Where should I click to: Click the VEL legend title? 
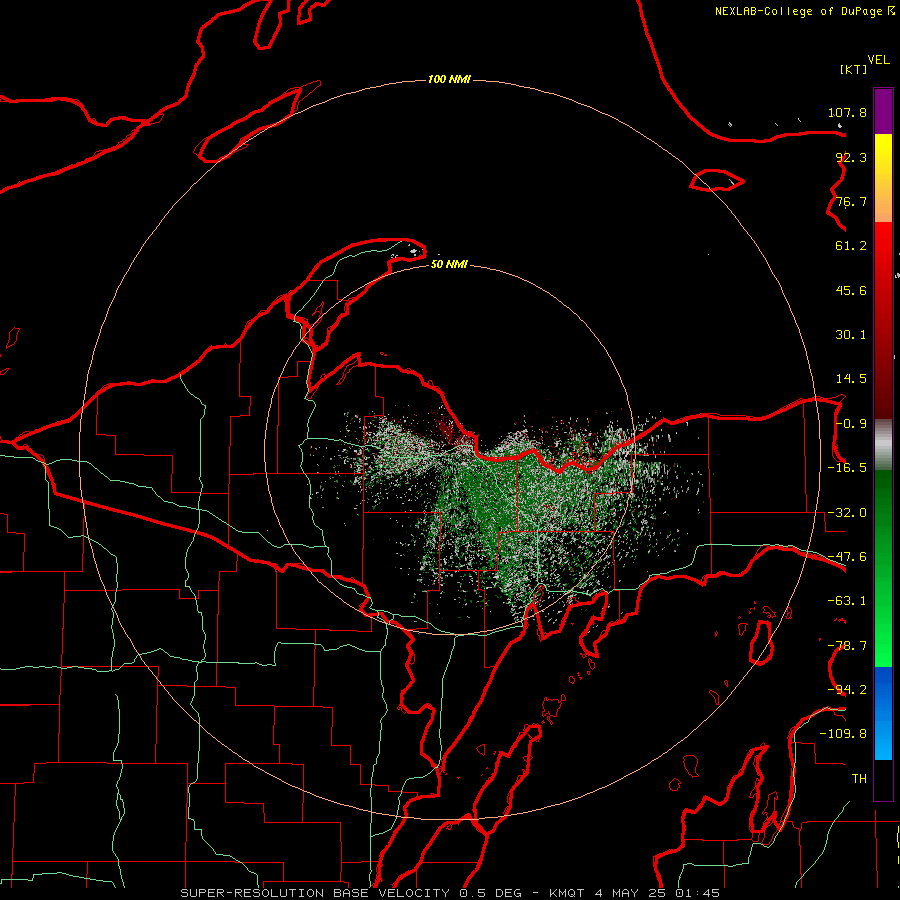[x=878, y=60]
